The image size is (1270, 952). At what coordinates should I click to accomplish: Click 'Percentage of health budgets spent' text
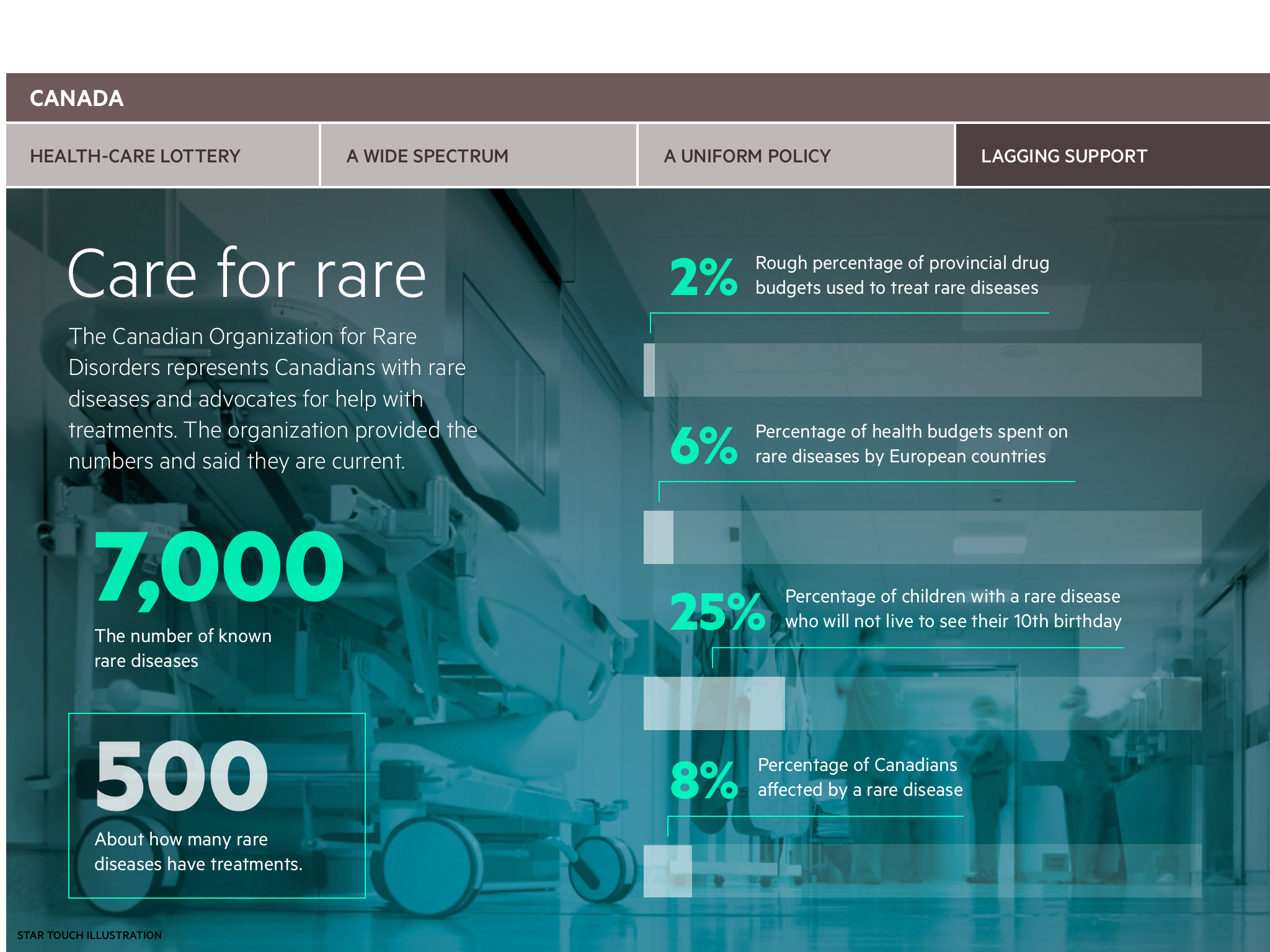[x=912, y=444]
